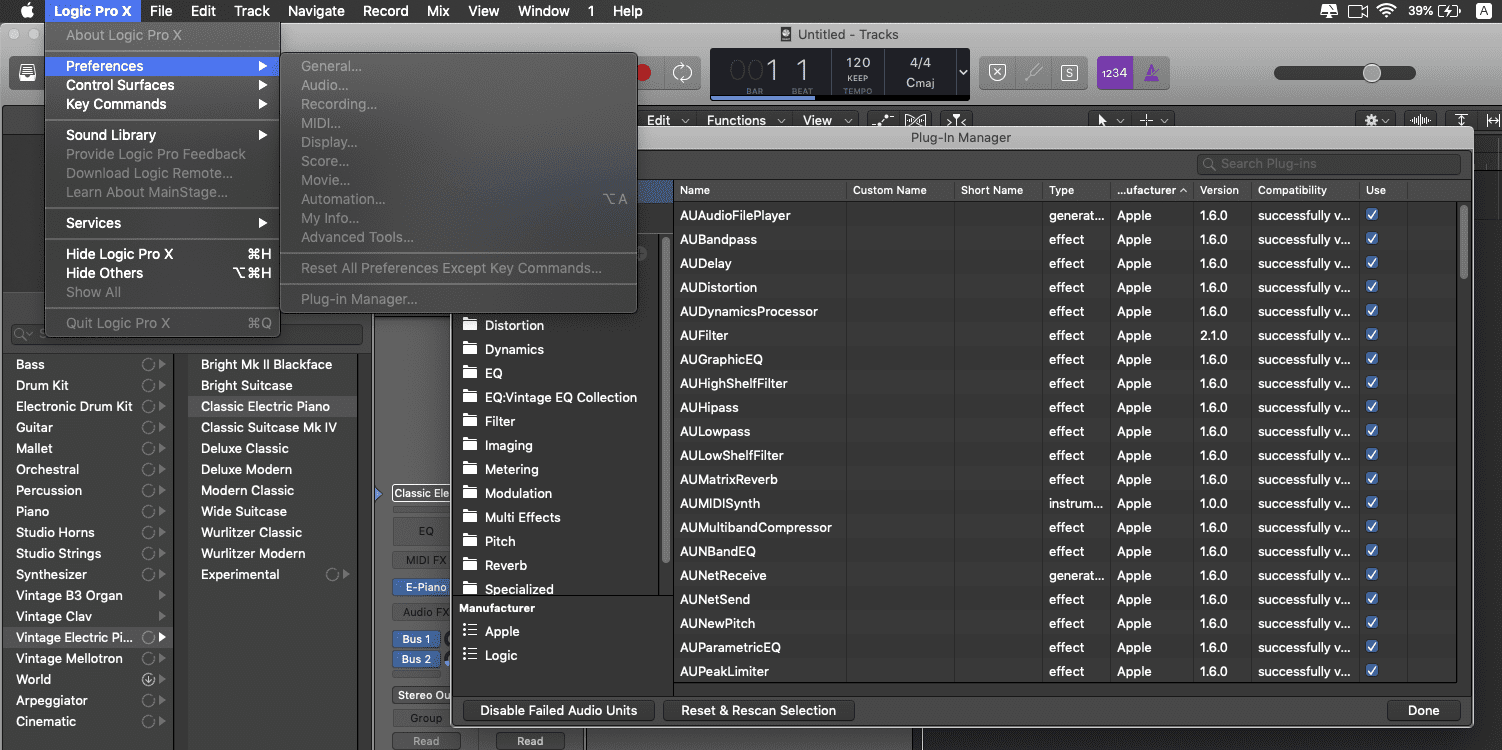Sort by the Manufacturer column header
Screen dimensions: 1502x750
(x=1151, y=190)
